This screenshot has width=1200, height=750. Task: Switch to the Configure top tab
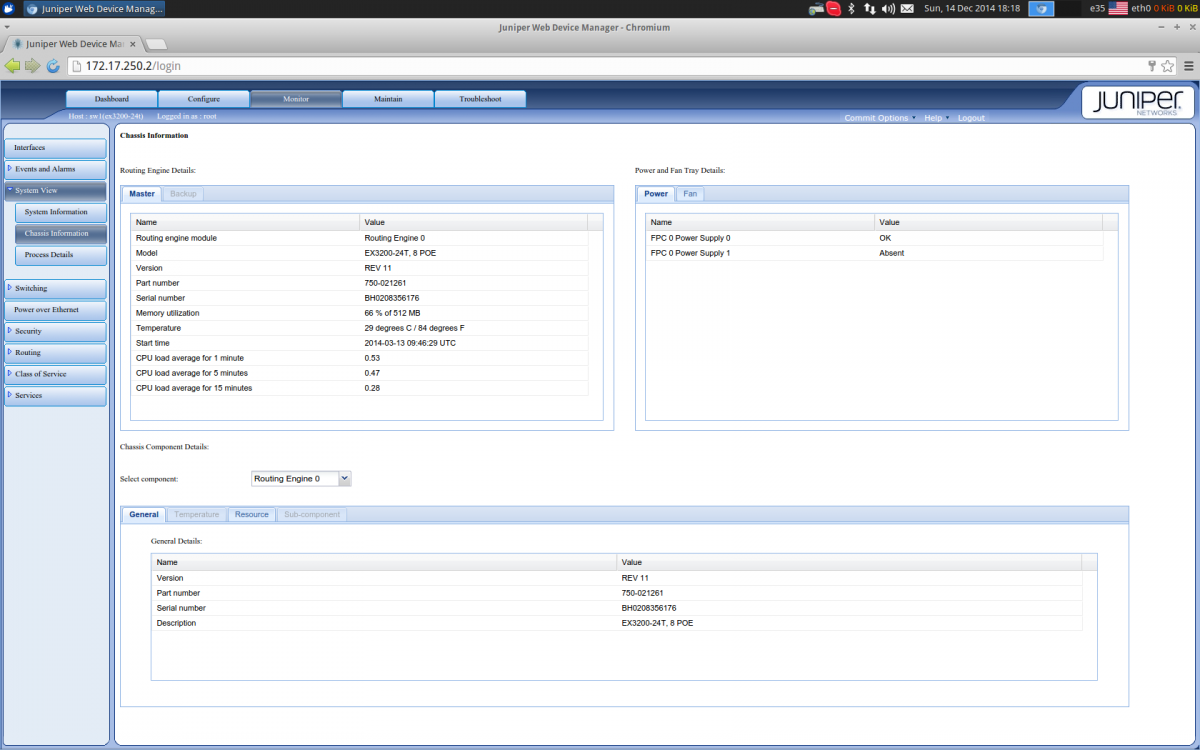coord(204,99)
